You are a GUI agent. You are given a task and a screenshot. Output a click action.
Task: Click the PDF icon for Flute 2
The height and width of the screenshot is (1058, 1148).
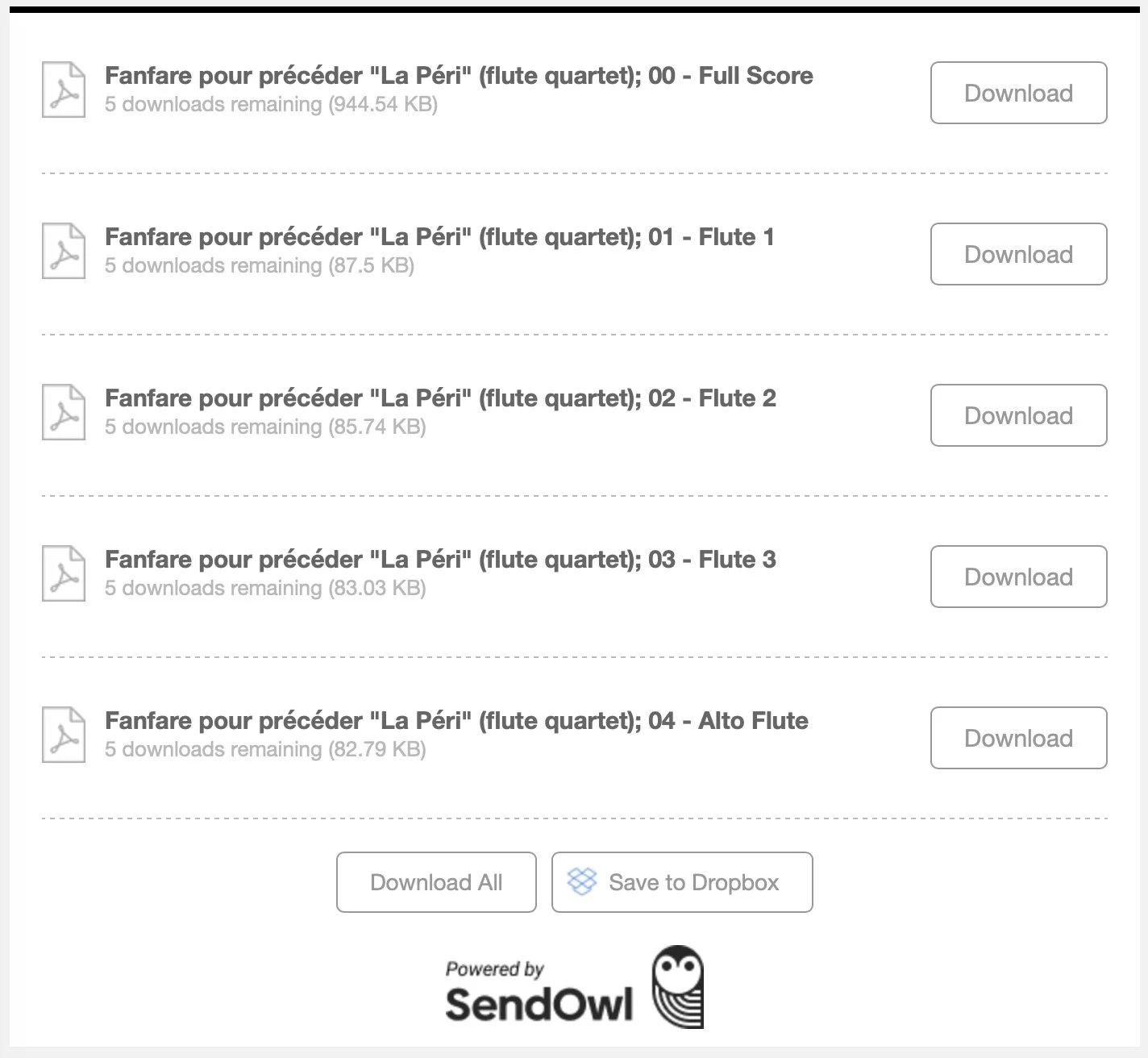tap(64, 412)
